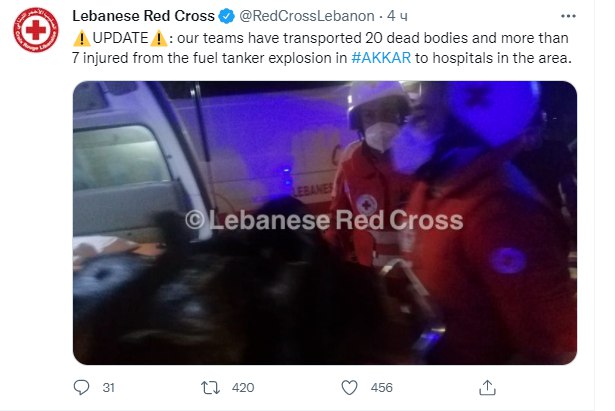Open the Lebanese Red Cross profile avatar
Viewport: 615px width, 411px height.
point(36,30)
